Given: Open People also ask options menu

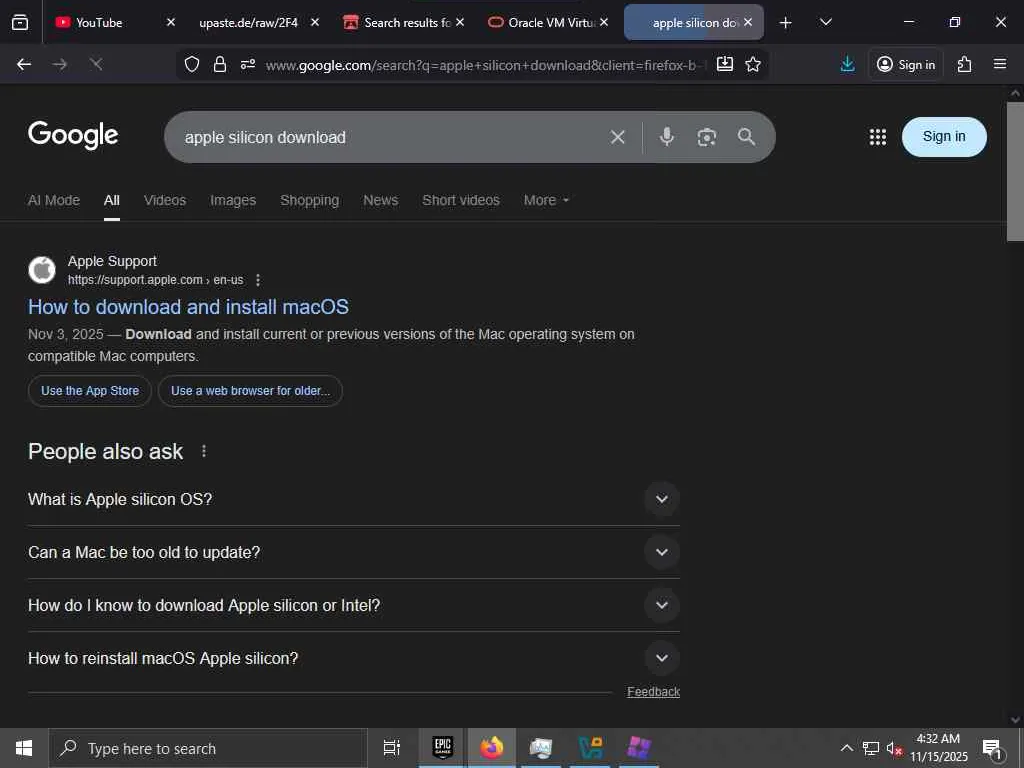Looking at the screenshot, I should 204,451.
